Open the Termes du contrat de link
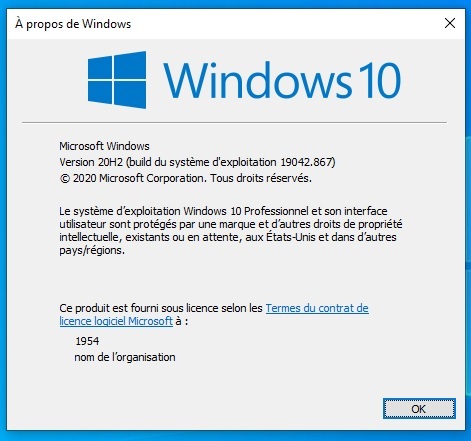 click(x=317, y=308)
